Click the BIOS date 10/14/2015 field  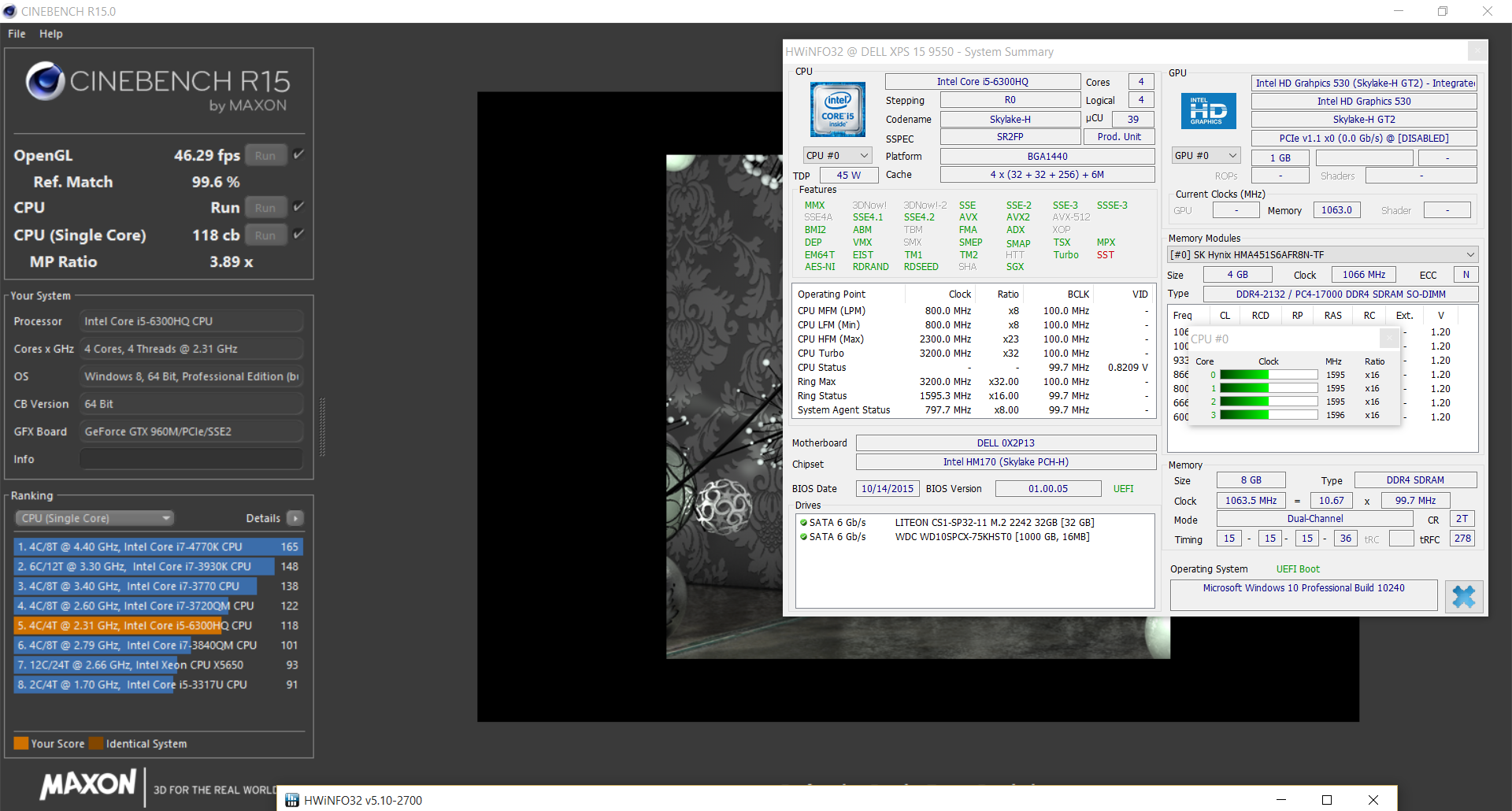point(888,489)
